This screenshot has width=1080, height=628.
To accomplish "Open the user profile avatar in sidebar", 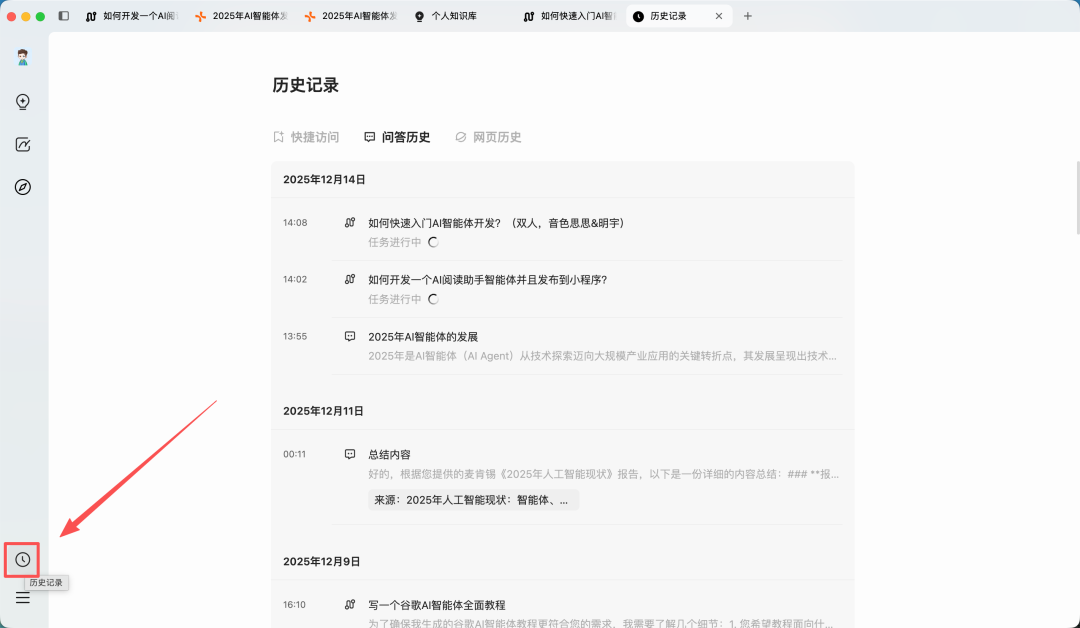I will click(x=22, y=57).
